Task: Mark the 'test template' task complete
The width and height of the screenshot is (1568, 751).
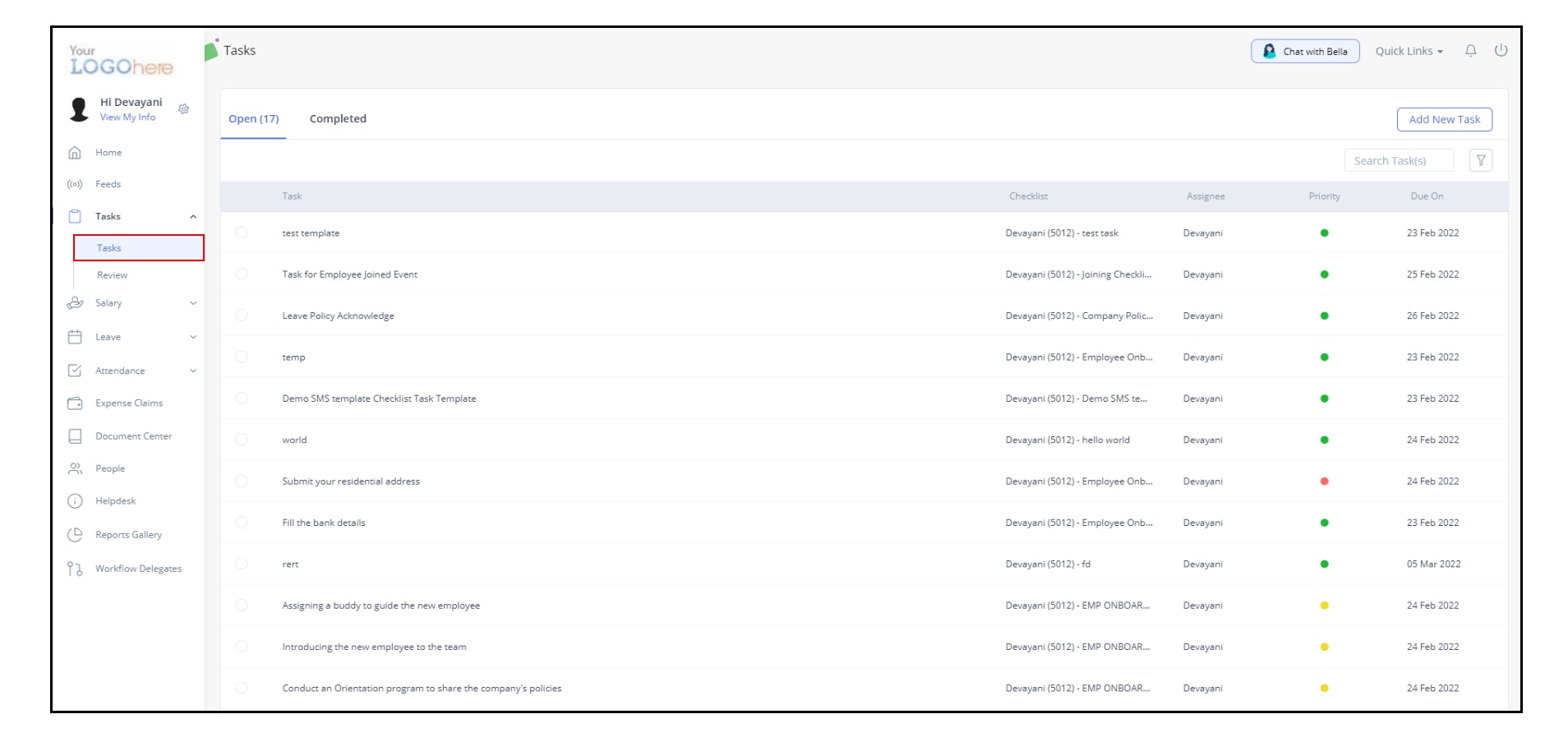Action: tap(242, 233)
